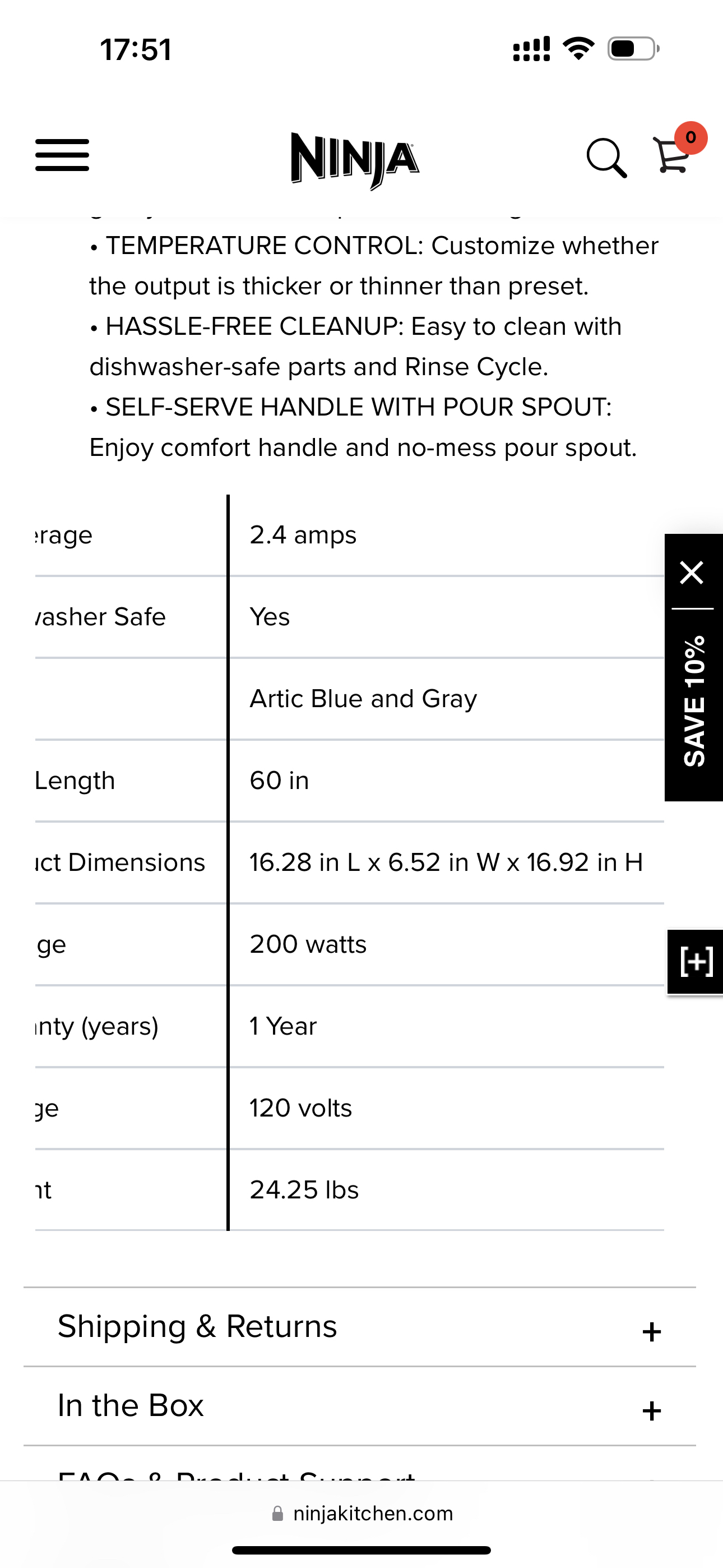This screenshot has height=1568, width=723.
Task: Tap the 17:51 clock in status bar
Action: [136, 50]
